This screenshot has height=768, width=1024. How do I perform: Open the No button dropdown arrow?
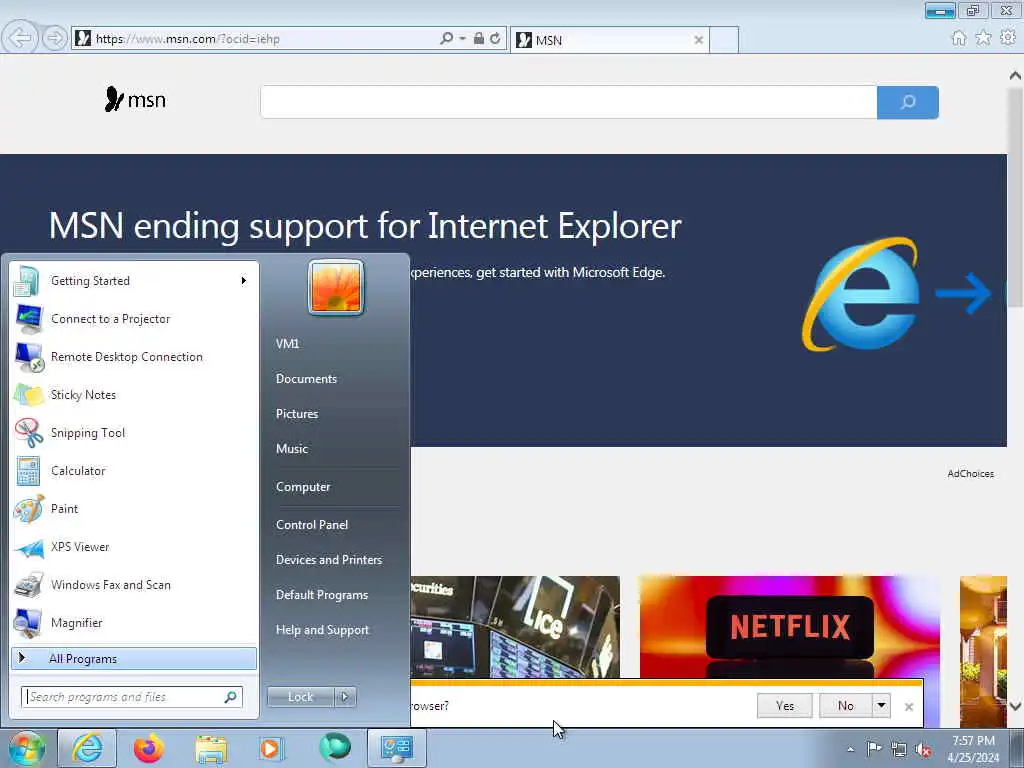(x=882, y=705)
